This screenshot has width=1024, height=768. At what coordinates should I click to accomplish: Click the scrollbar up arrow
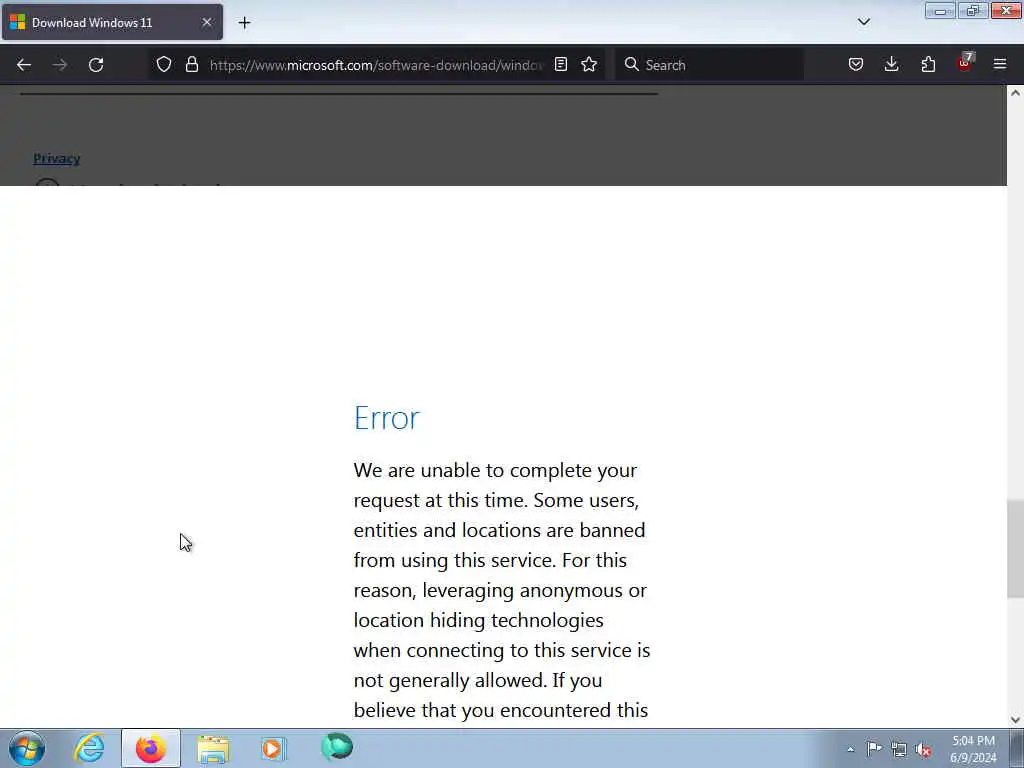1016,93
